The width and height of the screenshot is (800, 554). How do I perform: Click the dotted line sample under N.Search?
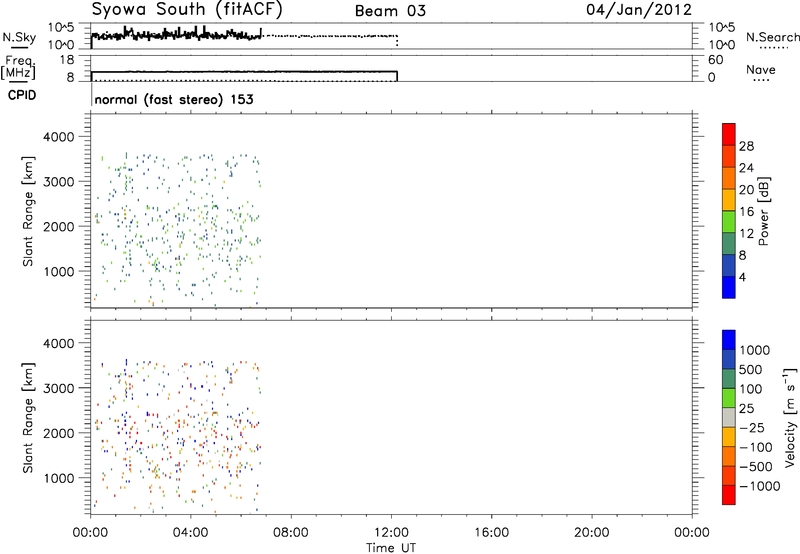tap(773, 48)
